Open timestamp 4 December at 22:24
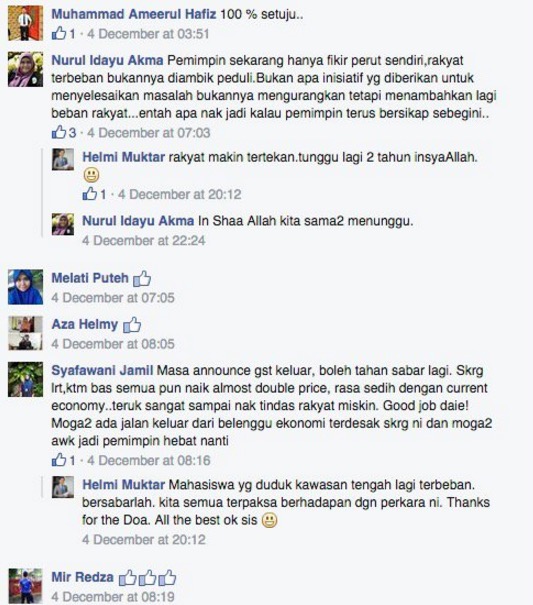Screen dimensions: 533x605 pyautogui.click(x=144, y=240)
